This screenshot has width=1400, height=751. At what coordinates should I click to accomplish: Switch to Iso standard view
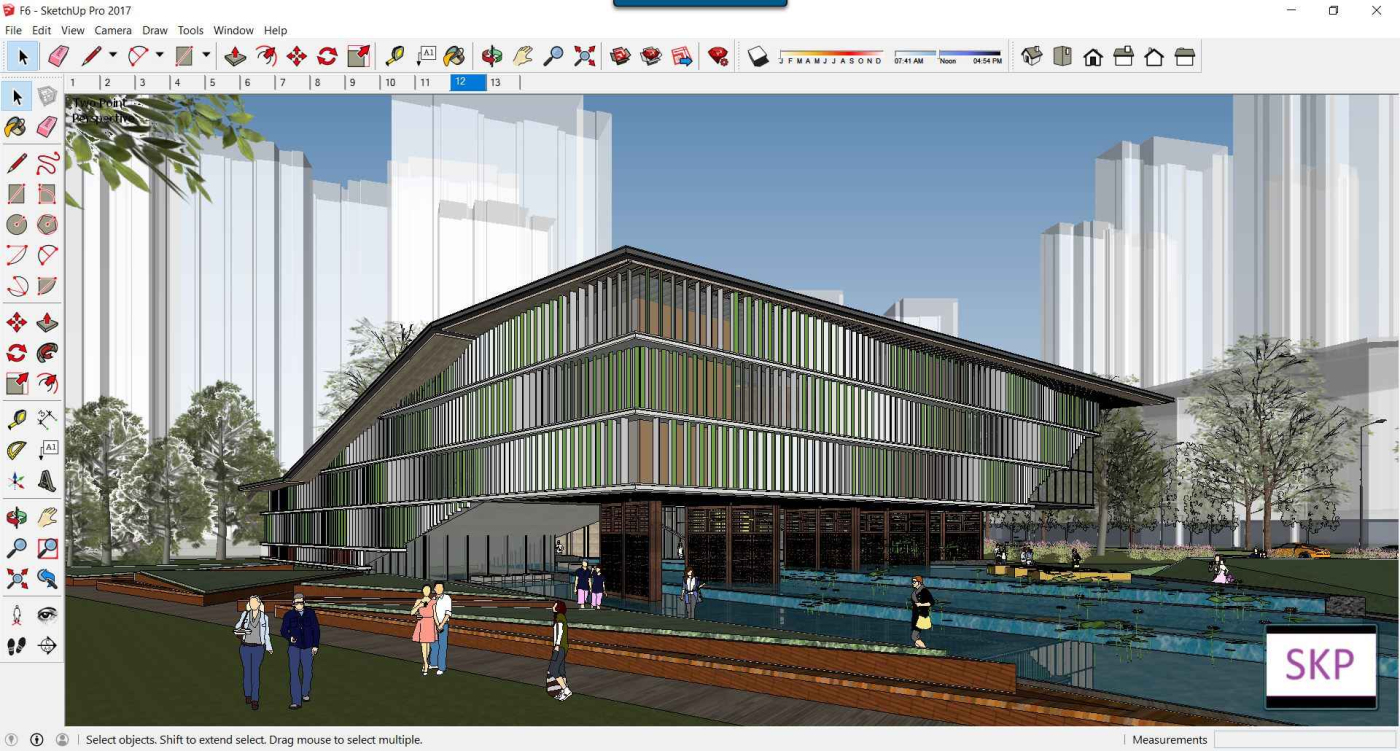pyautogui.click(x=1032, y=57)
